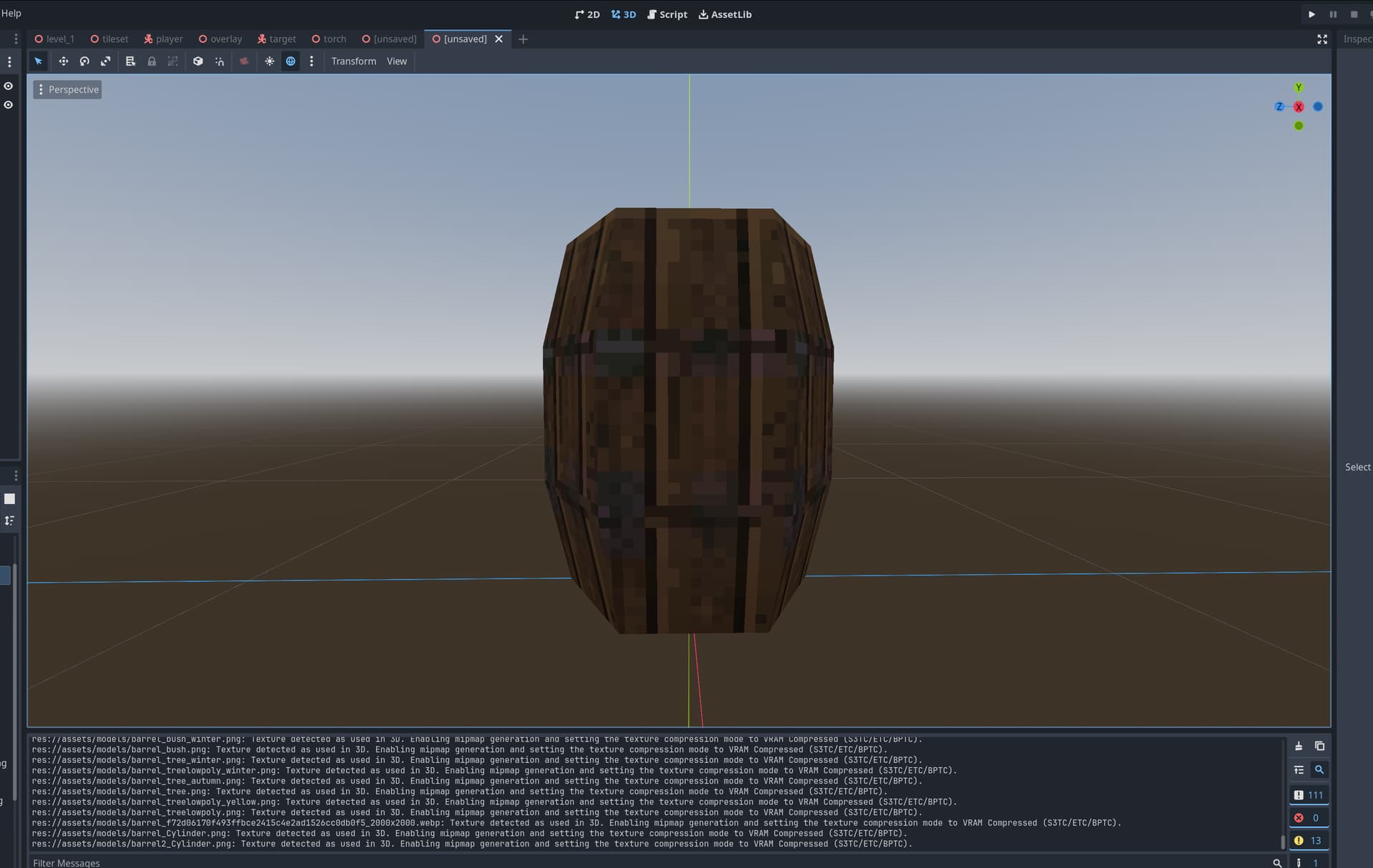Toggle the preview sunlight icon
The image size is (1373, 868).
coord(270,61)
